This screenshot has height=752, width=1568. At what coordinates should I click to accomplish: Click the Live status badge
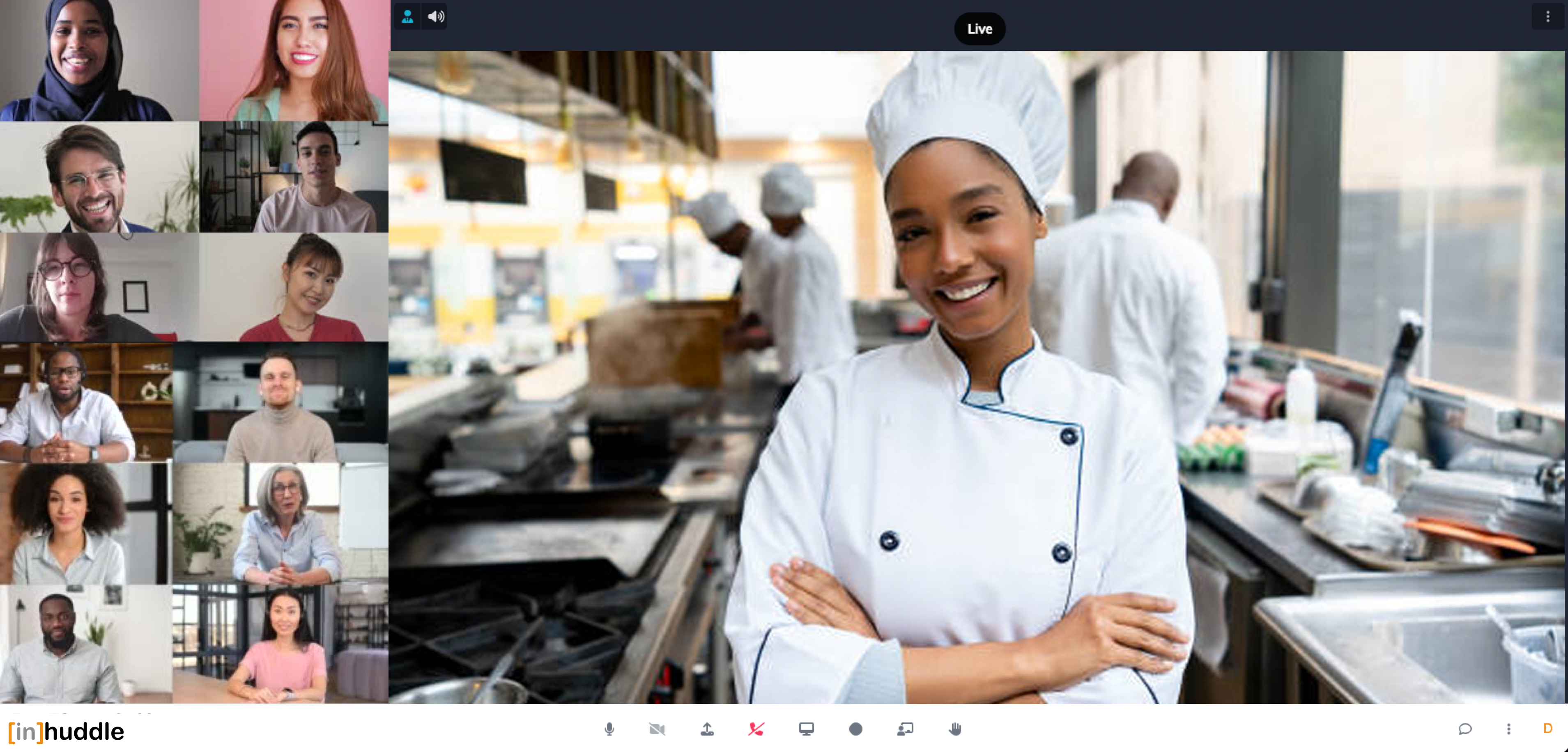pos(979,29)
